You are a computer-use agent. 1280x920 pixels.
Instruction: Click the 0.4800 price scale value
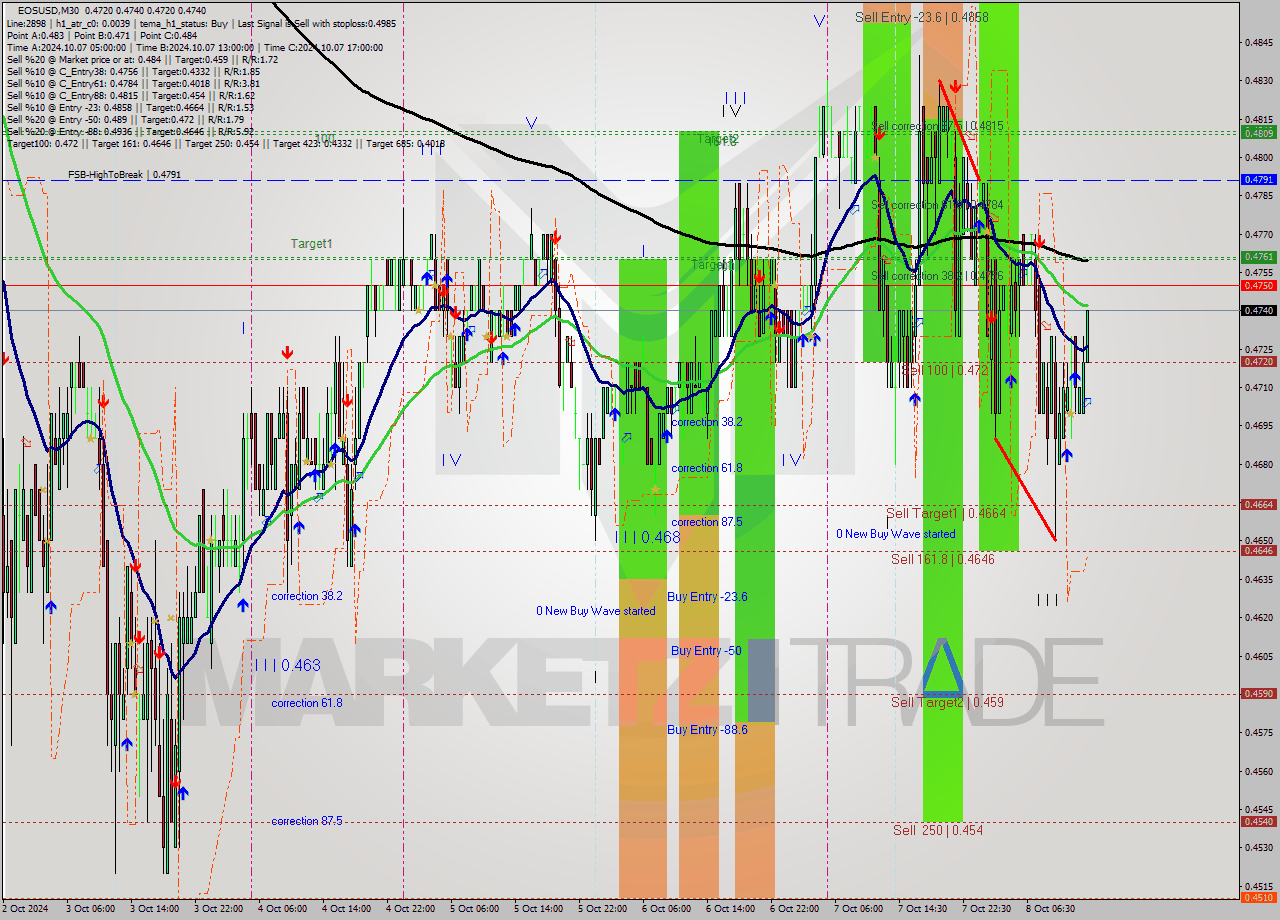point(1258,157)
